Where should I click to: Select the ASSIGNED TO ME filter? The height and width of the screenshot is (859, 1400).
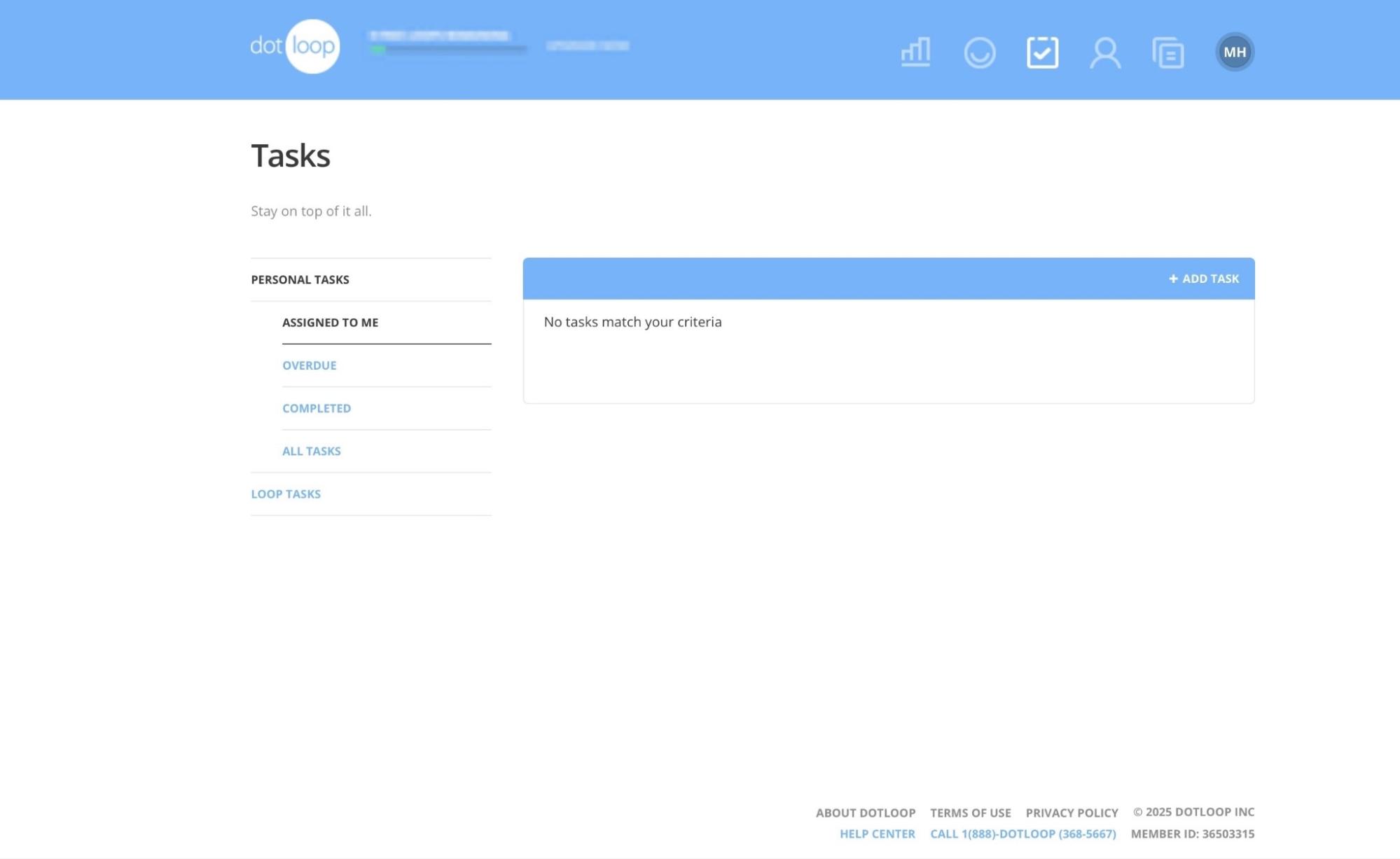(330, 322)
